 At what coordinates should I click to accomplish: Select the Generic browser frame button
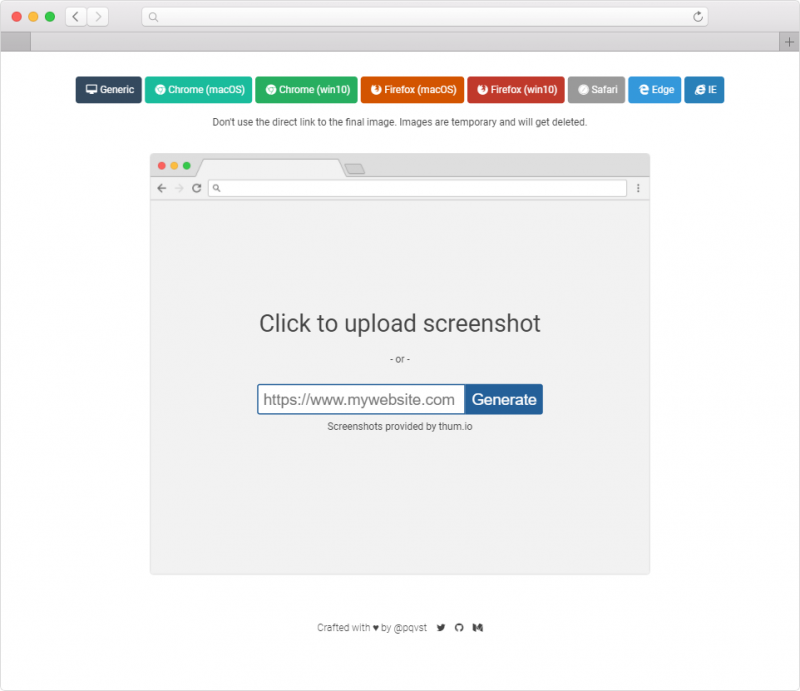(x=109, y=90)
